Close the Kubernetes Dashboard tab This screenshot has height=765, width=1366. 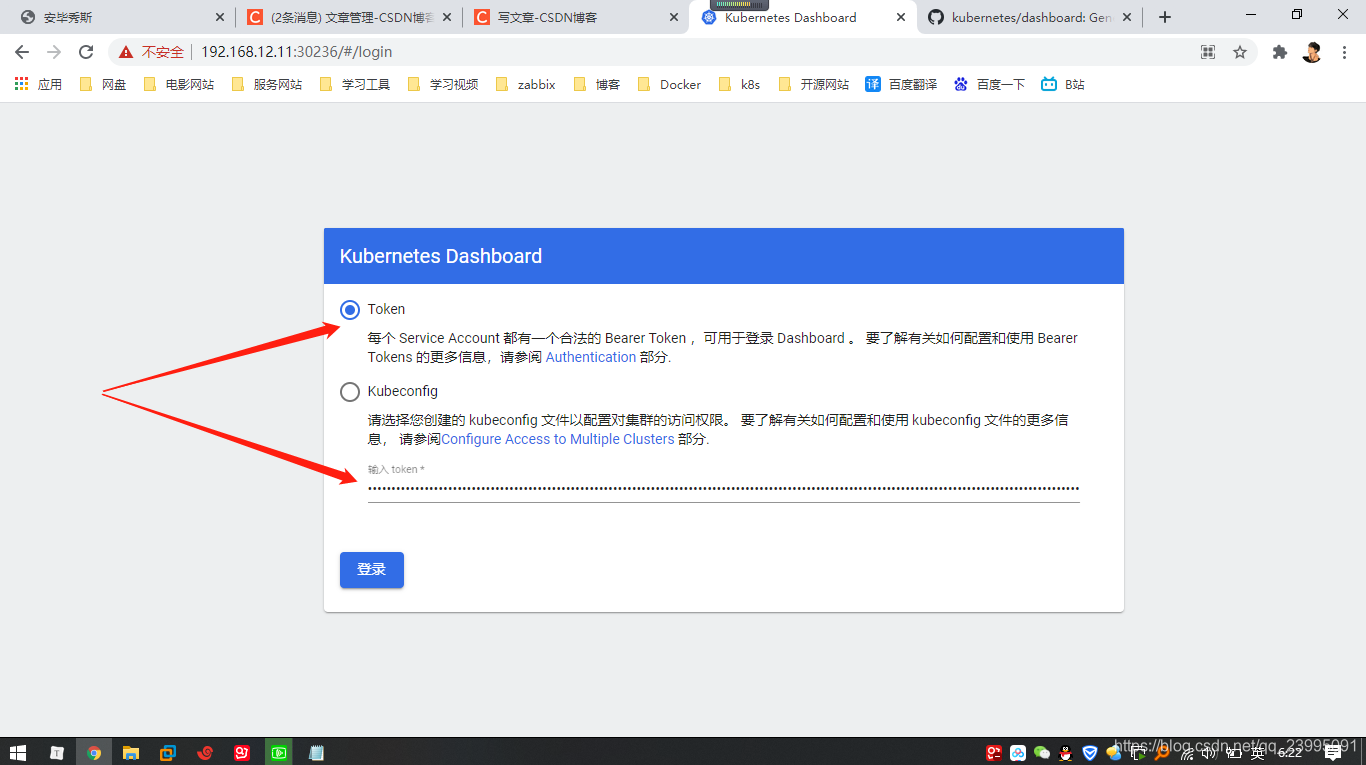[901, 17]
